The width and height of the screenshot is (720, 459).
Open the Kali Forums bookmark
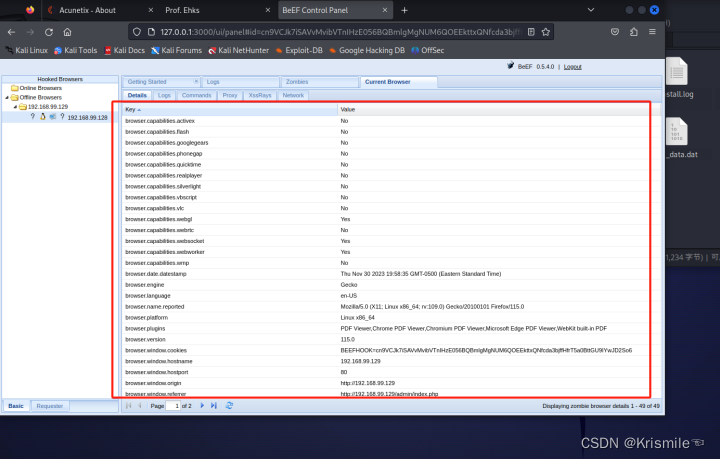(176, 50)
